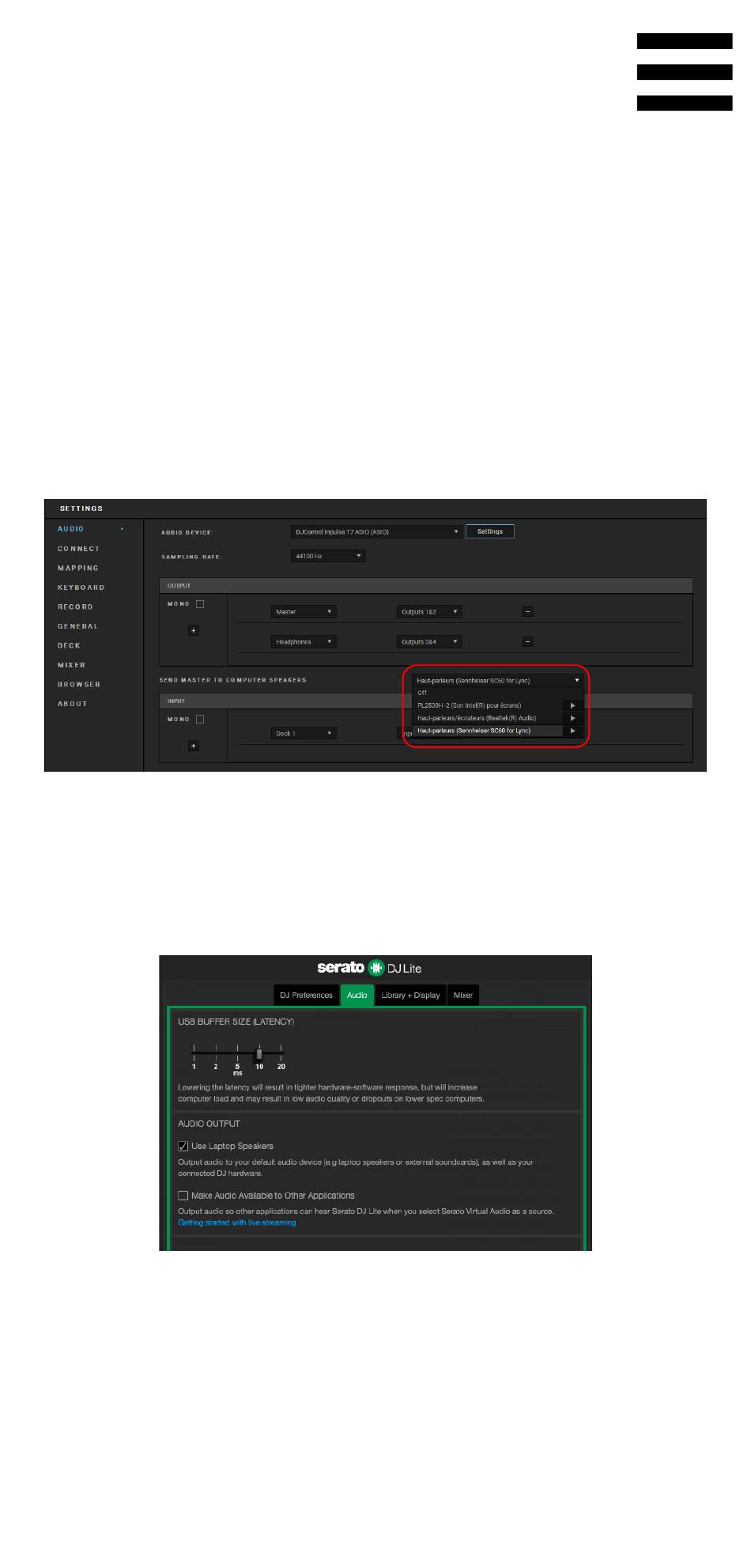This screenshot has width=751, height=1568.
Task: Open the Headphones output type dropdown
Action: (x=304, y=641)
